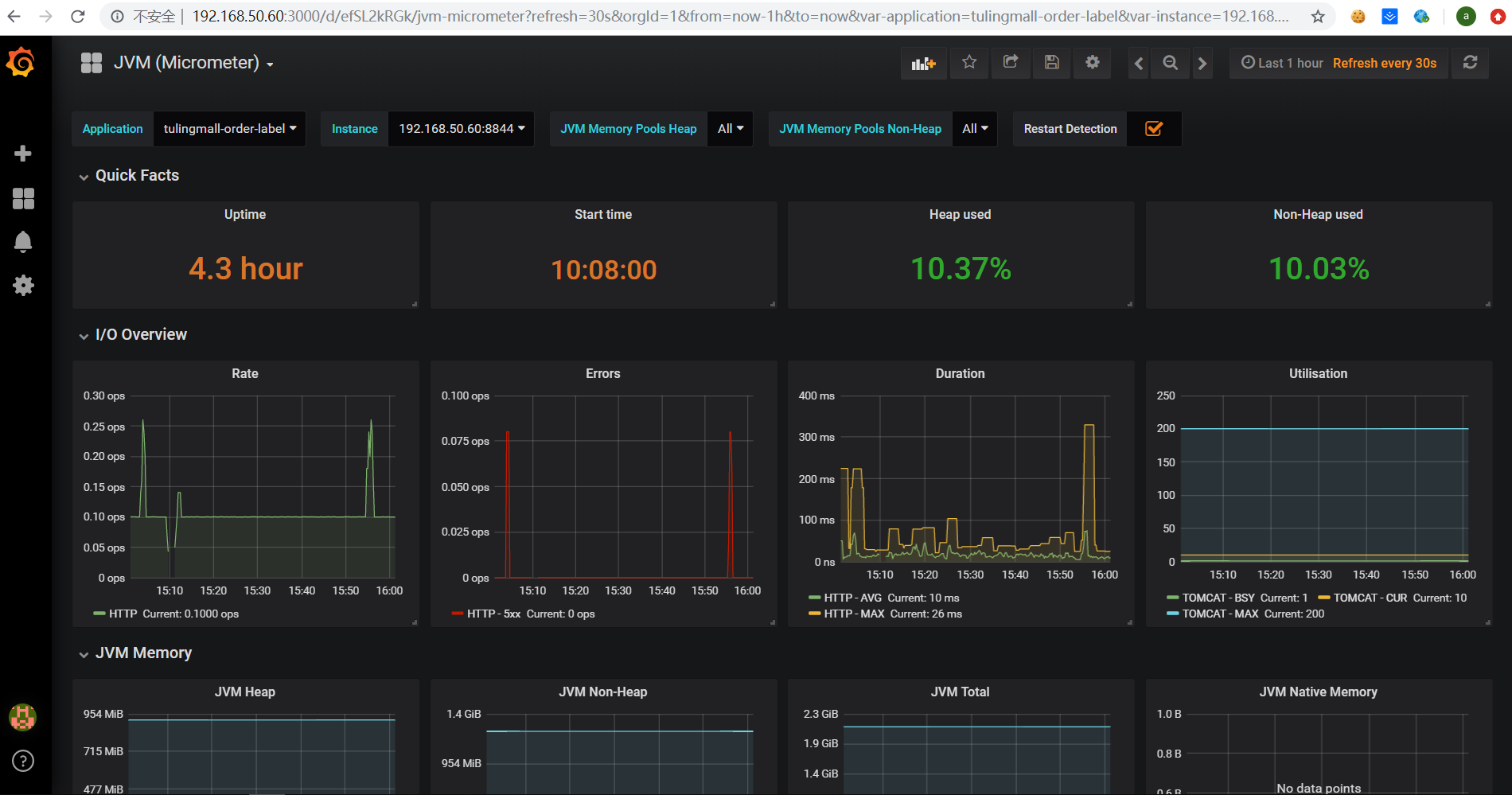Click browser back arrow

tap(14, 16)
